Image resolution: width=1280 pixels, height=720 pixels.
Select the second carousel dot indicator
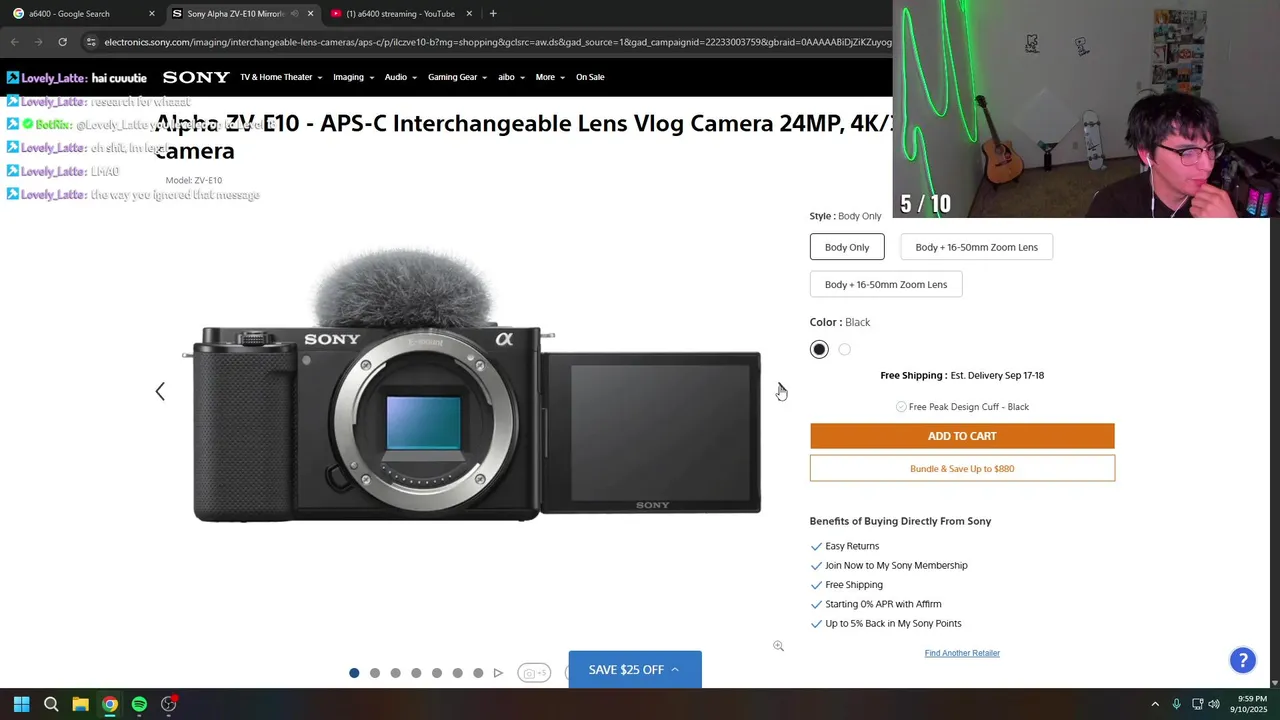[x=375, y=673]
